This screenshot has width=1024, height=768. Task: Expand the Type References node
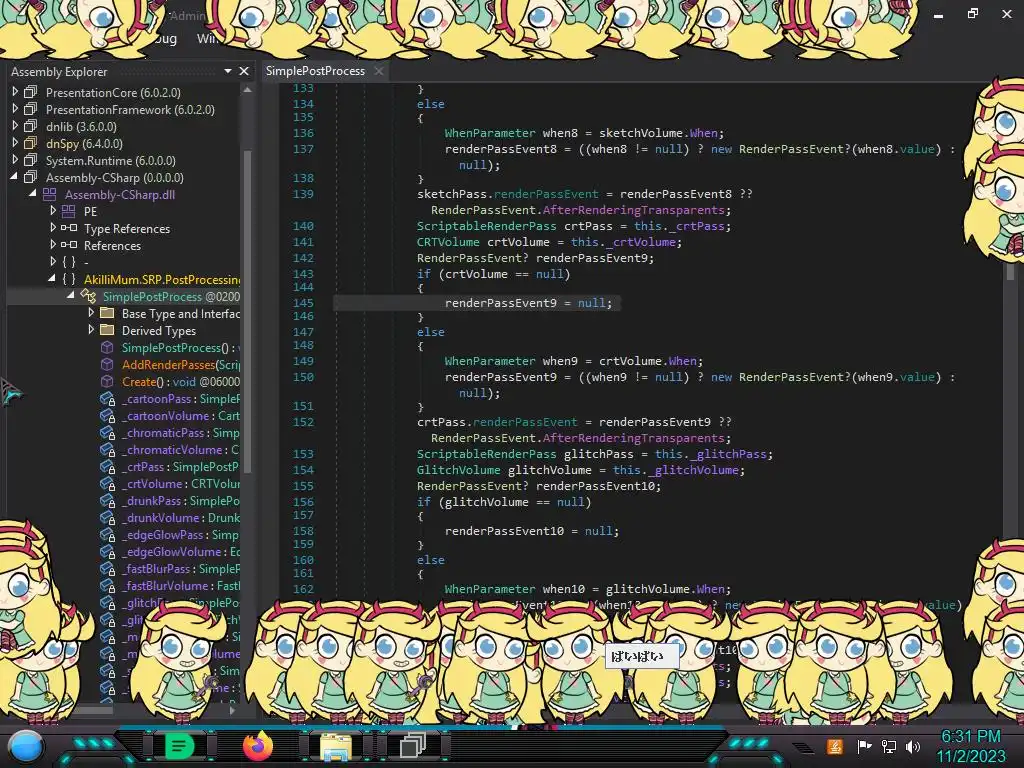coord(53,228)
